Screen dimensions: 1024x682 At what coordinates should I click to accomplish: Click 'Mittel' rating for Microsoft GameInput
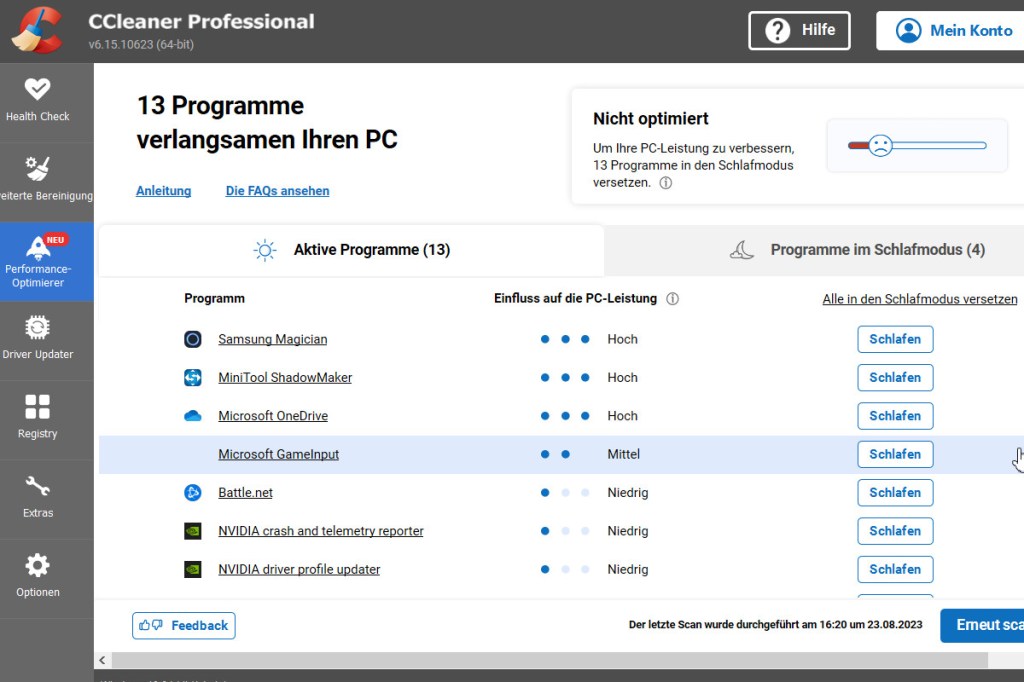click(624, 455)
